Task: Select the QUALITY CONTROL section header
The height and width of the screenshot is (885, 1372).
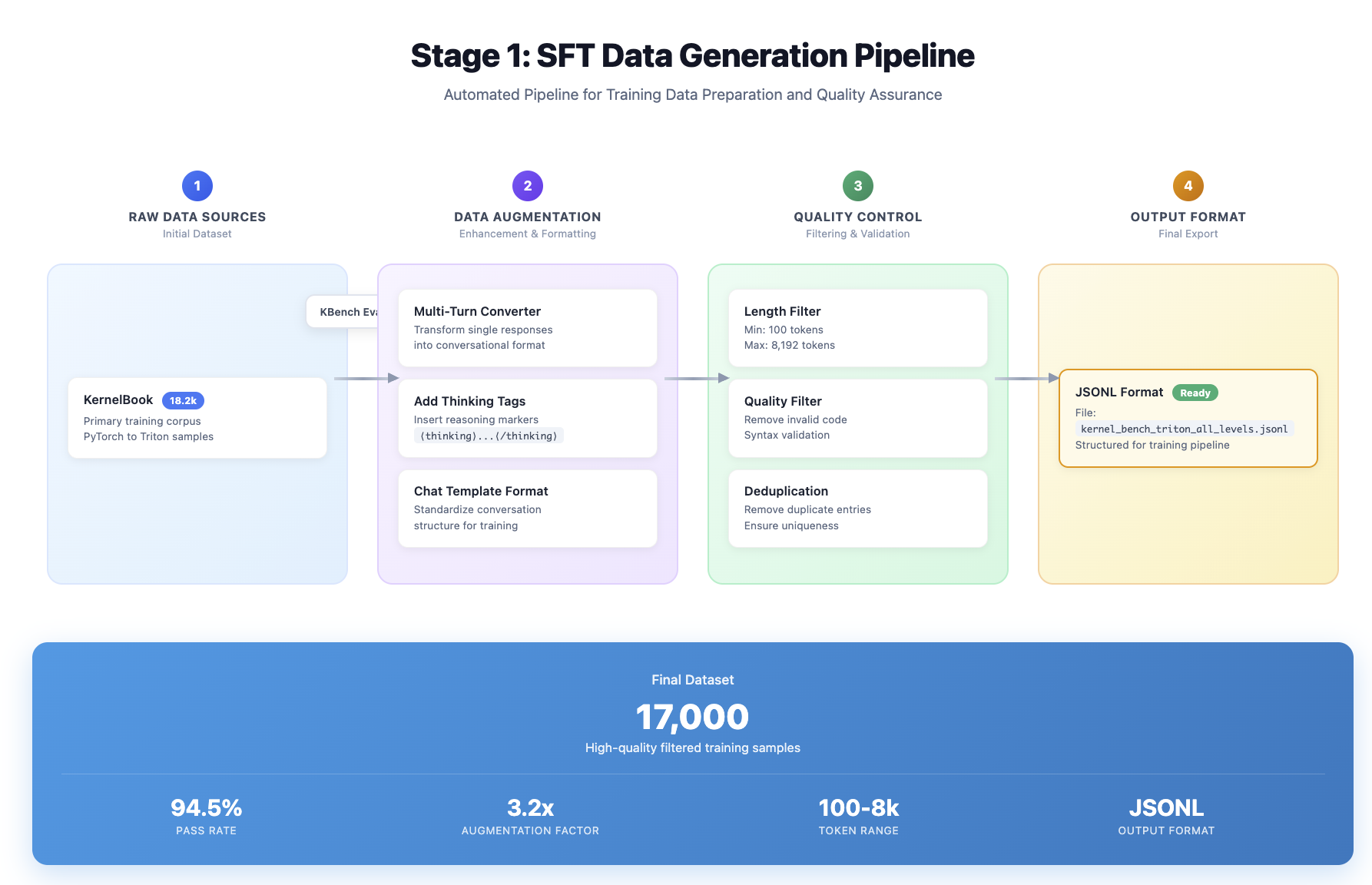Action: tap(857, 217)
